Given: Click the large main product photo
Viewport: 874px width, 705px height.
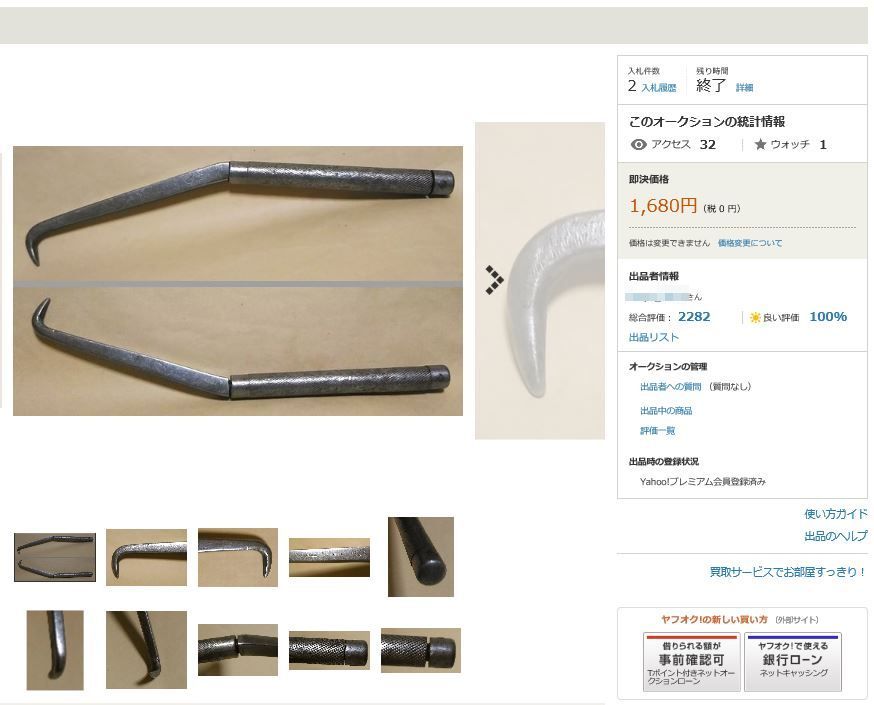Looking at the screenshot, I should (x=237, y=281).
